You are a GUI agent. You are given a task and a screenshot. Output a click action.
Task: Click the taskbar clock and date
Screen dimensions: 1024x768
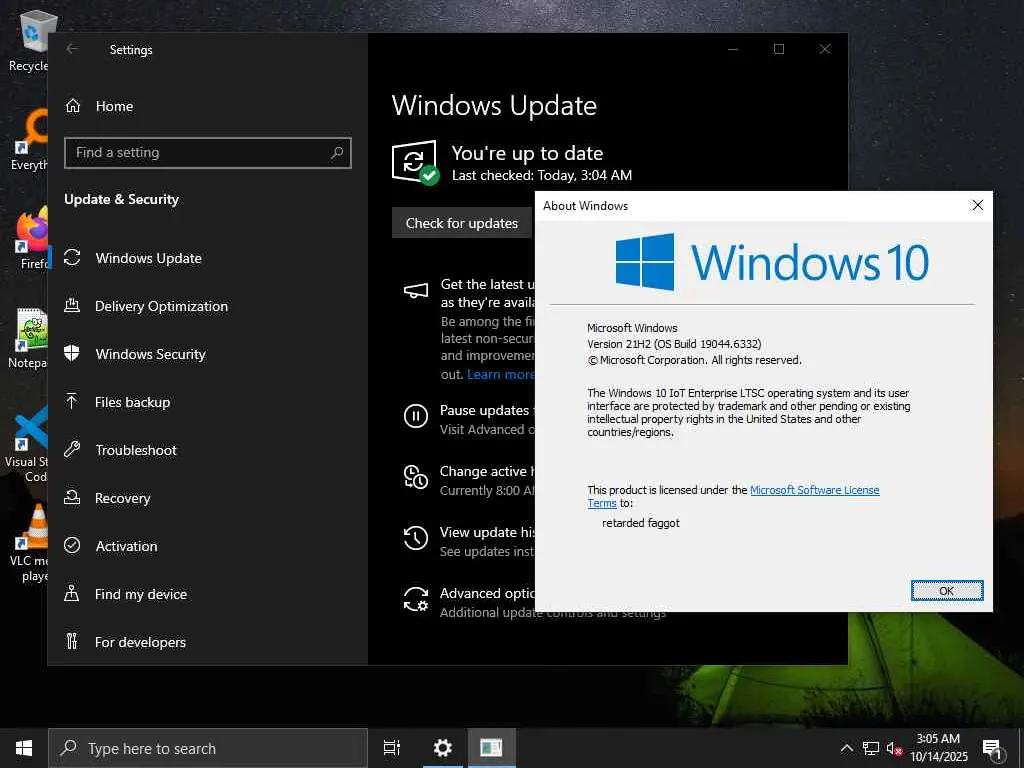click(x=938, y=748)
